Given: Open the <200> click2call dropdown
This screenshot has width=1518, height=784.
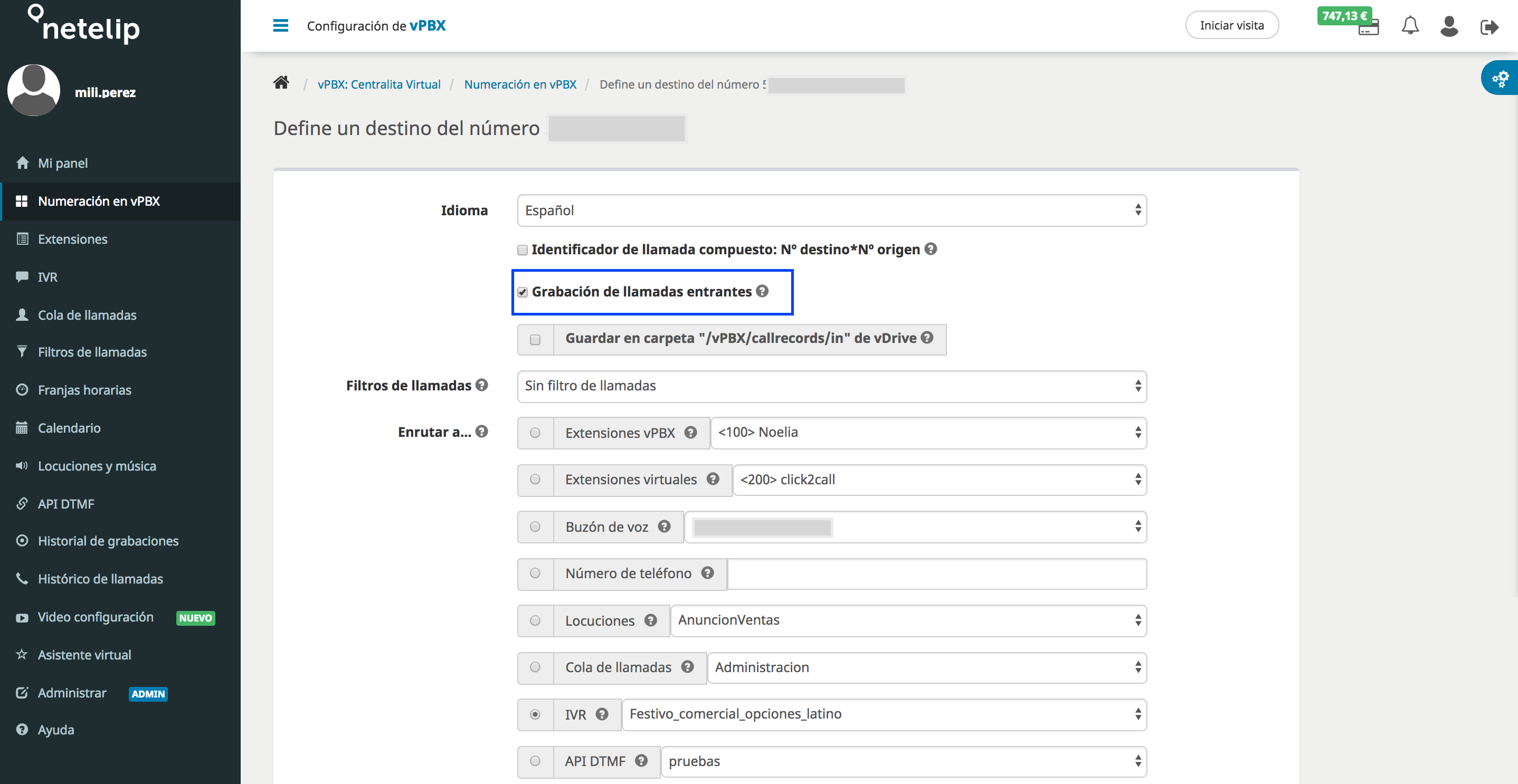Looking at the screenshot, I should pyautogui.click(x=940, y=480).
